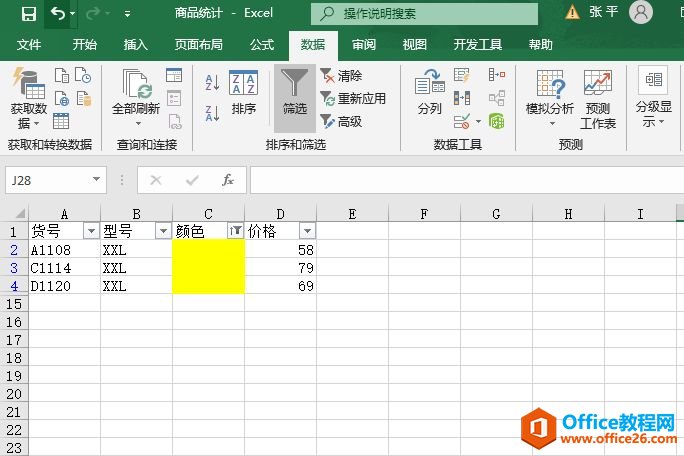Switch to the 审阅 ribbon tab
Image resolution: width=684 pixels, height=456 pixels.
pyautogui.click(x=364, y=45)
